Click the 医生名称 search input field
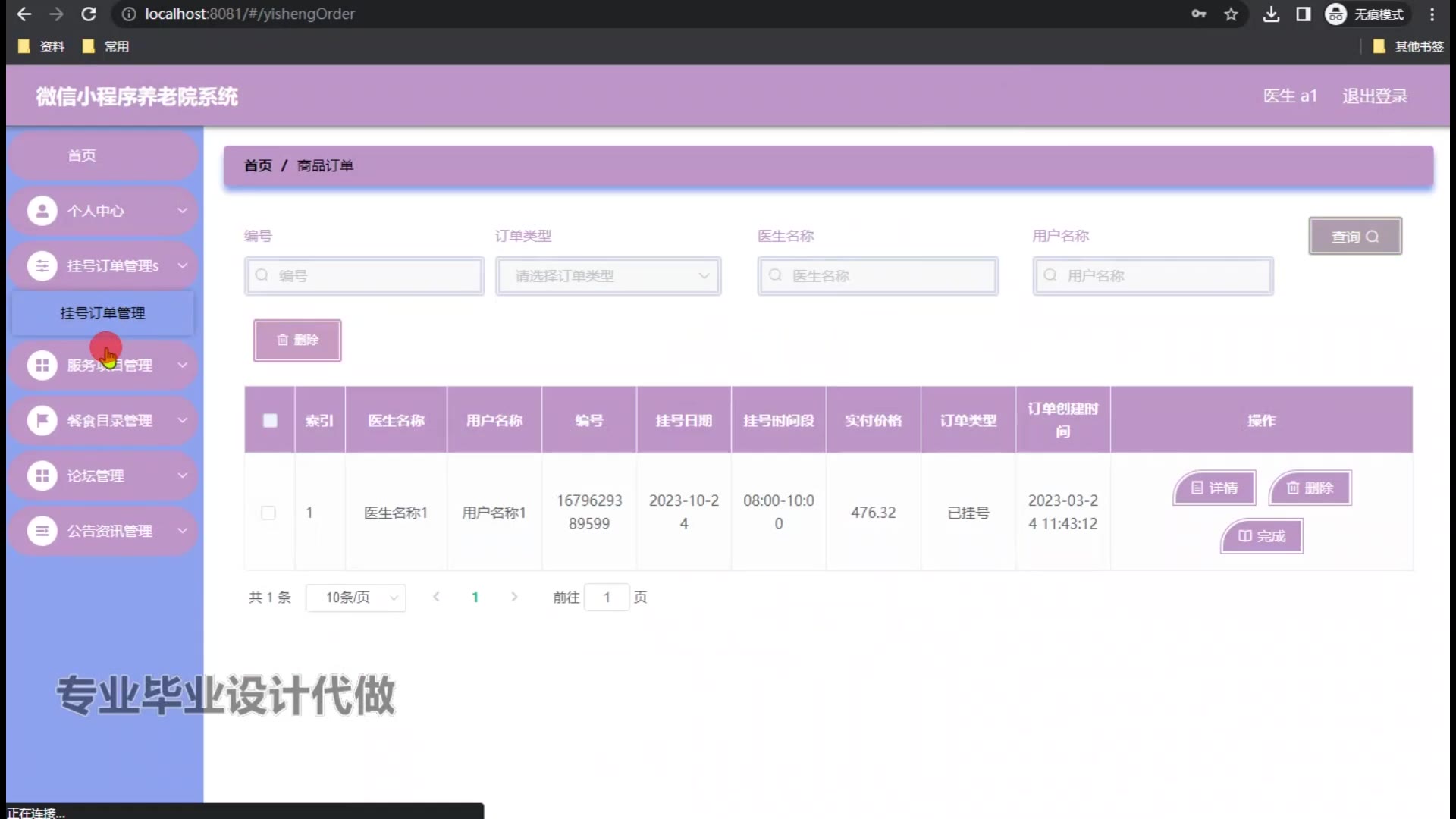The height and width of the screenshot is (819, 1456). tap(877, 276)
